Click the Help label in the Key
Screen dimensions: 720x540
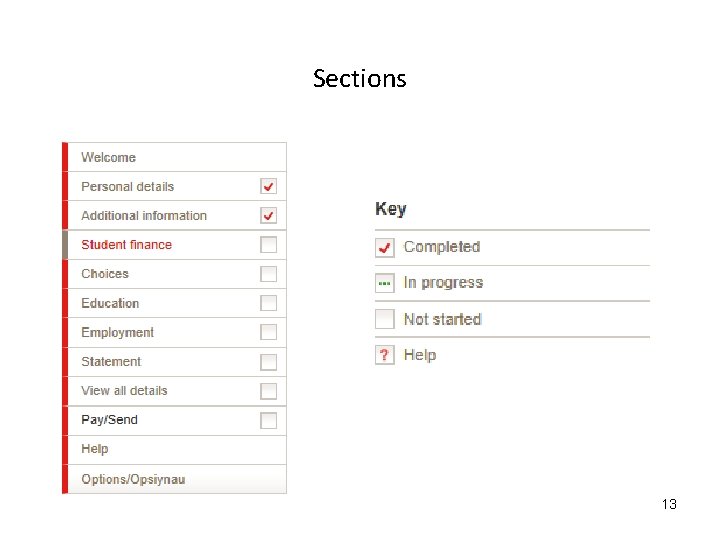420,355
